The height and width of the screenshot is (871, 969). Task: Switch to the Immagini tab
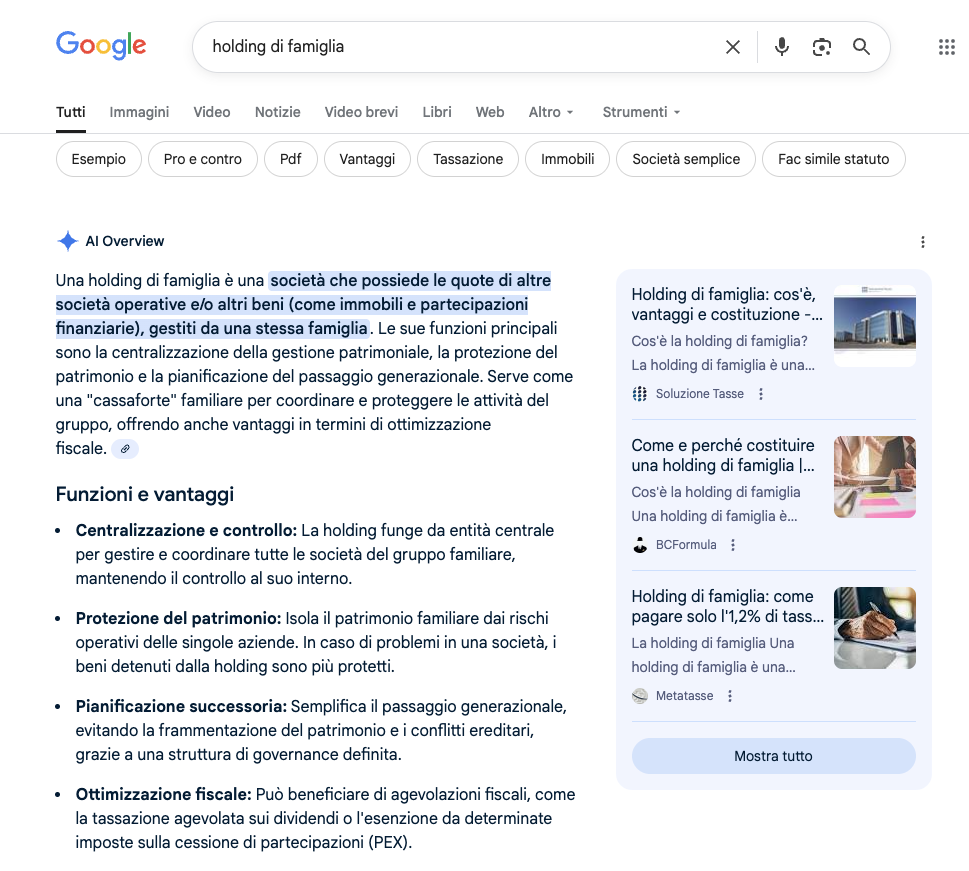[x=139, y=112]
